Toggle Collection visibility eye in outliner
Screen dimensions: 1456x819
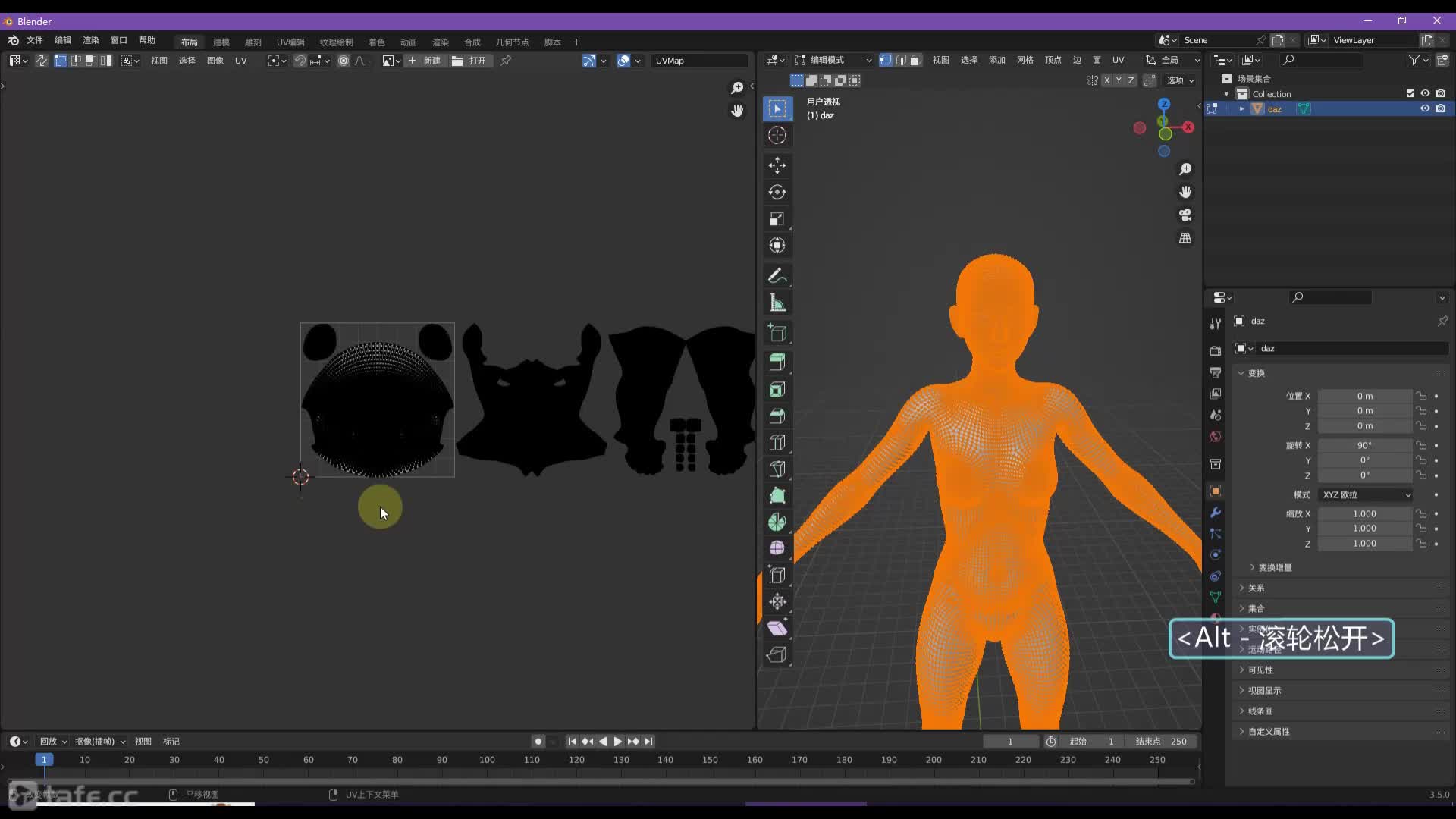point(1425,93)
